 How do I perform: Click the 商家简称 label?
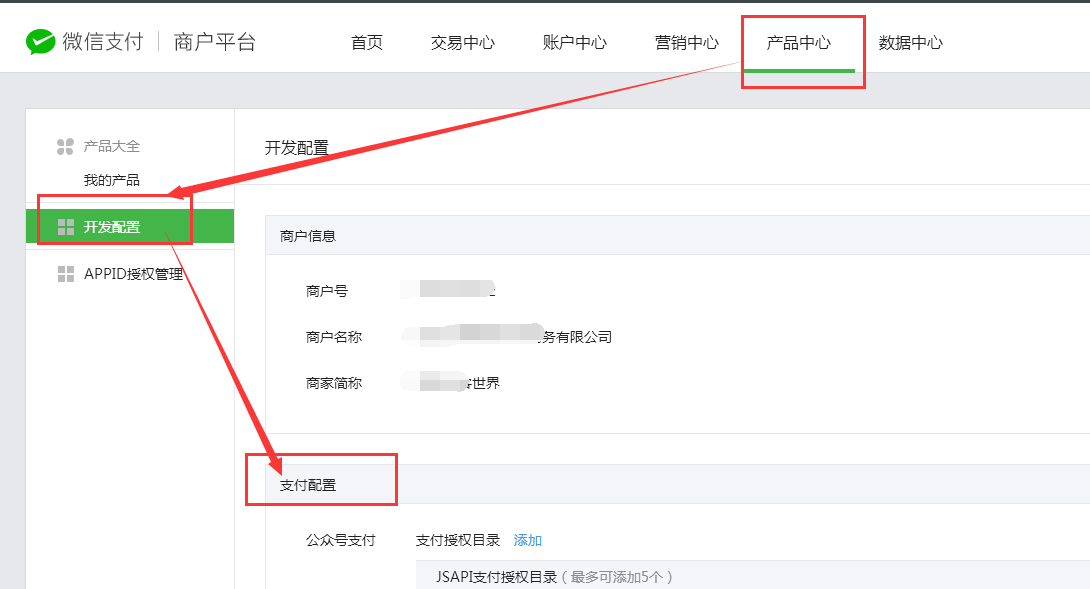coord(334,383)
